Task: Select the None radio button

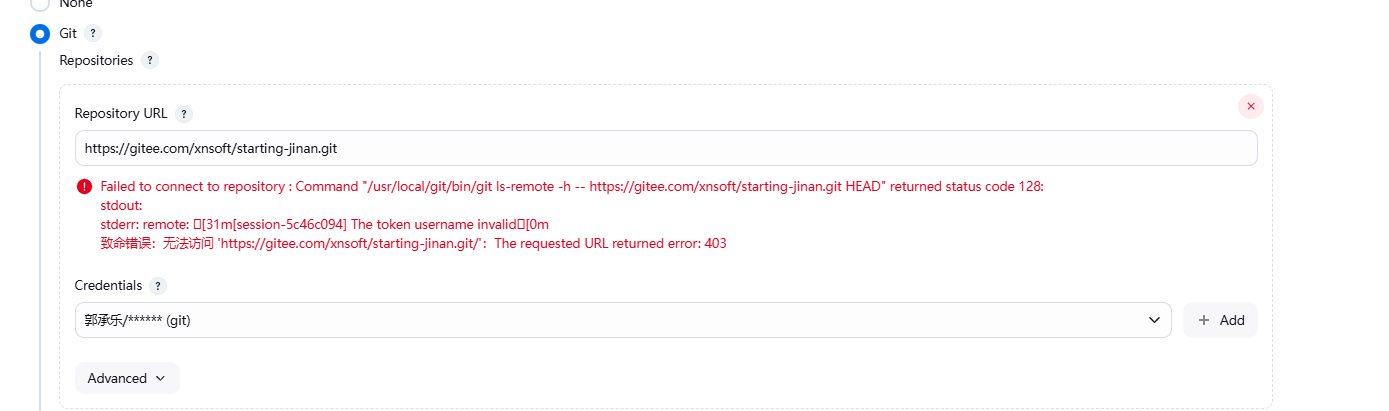Action: (x=40, y=4)
